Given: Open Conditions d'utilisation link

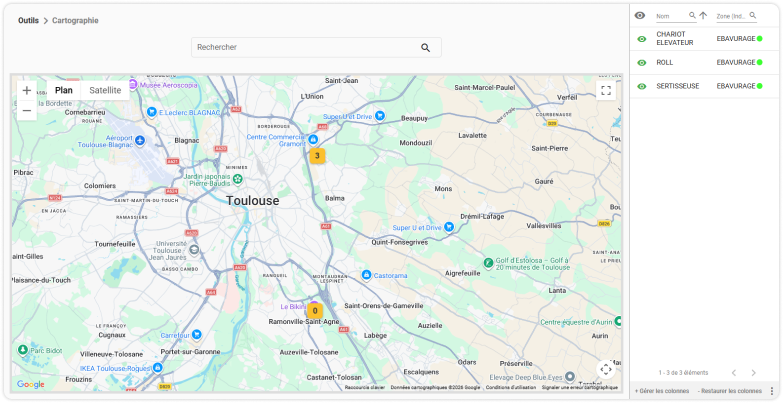Looking at the screenshot, I should tap(511, 388).
